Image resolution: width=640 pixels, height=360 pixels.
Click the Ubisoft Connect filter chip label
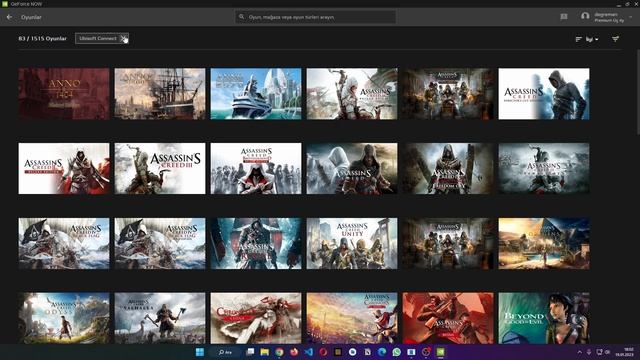[98, 38]
